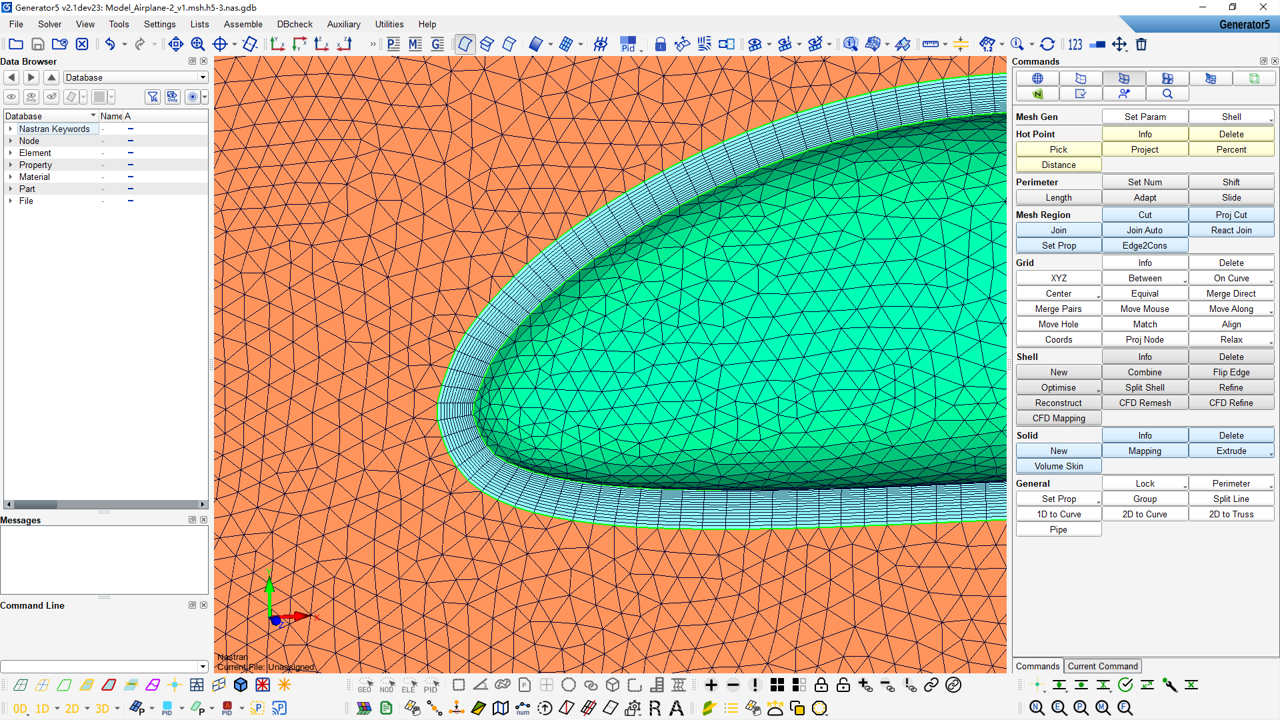Viewport: 1280px width, 720px height.
Task: Click the Undo arrow icon
Action: 110,44
